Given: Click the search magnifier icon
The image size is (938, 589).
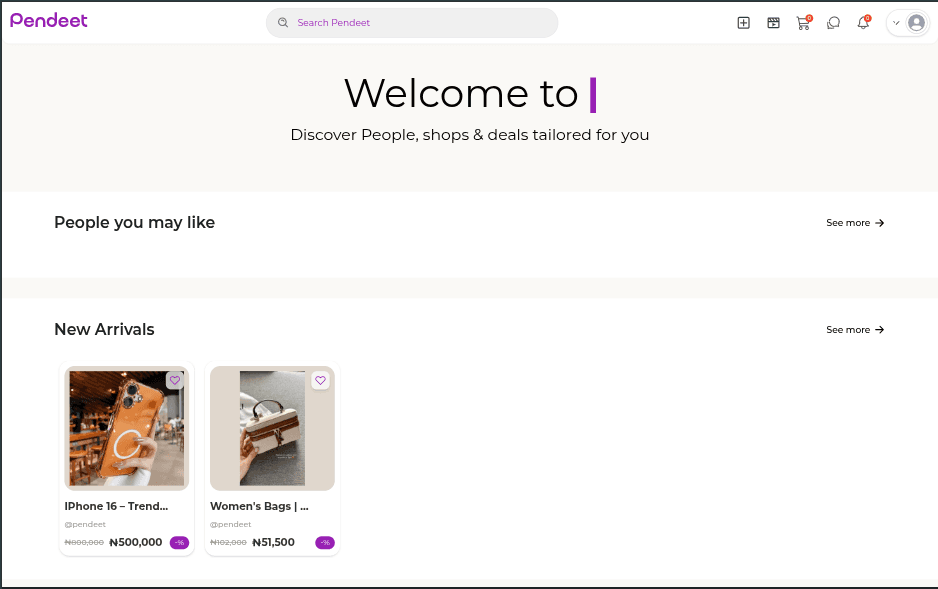Looking at the screenshot, I should pyautogui.click(x=282, y=22).
